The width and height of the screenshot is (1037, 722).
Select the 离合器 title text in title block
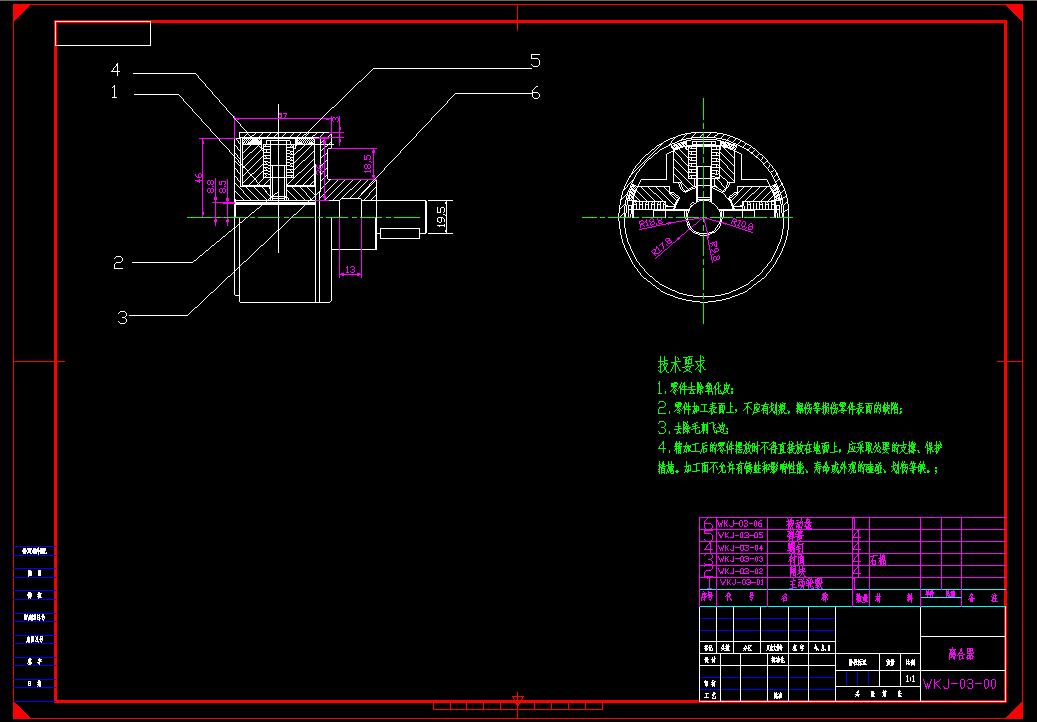pos(961,654)
